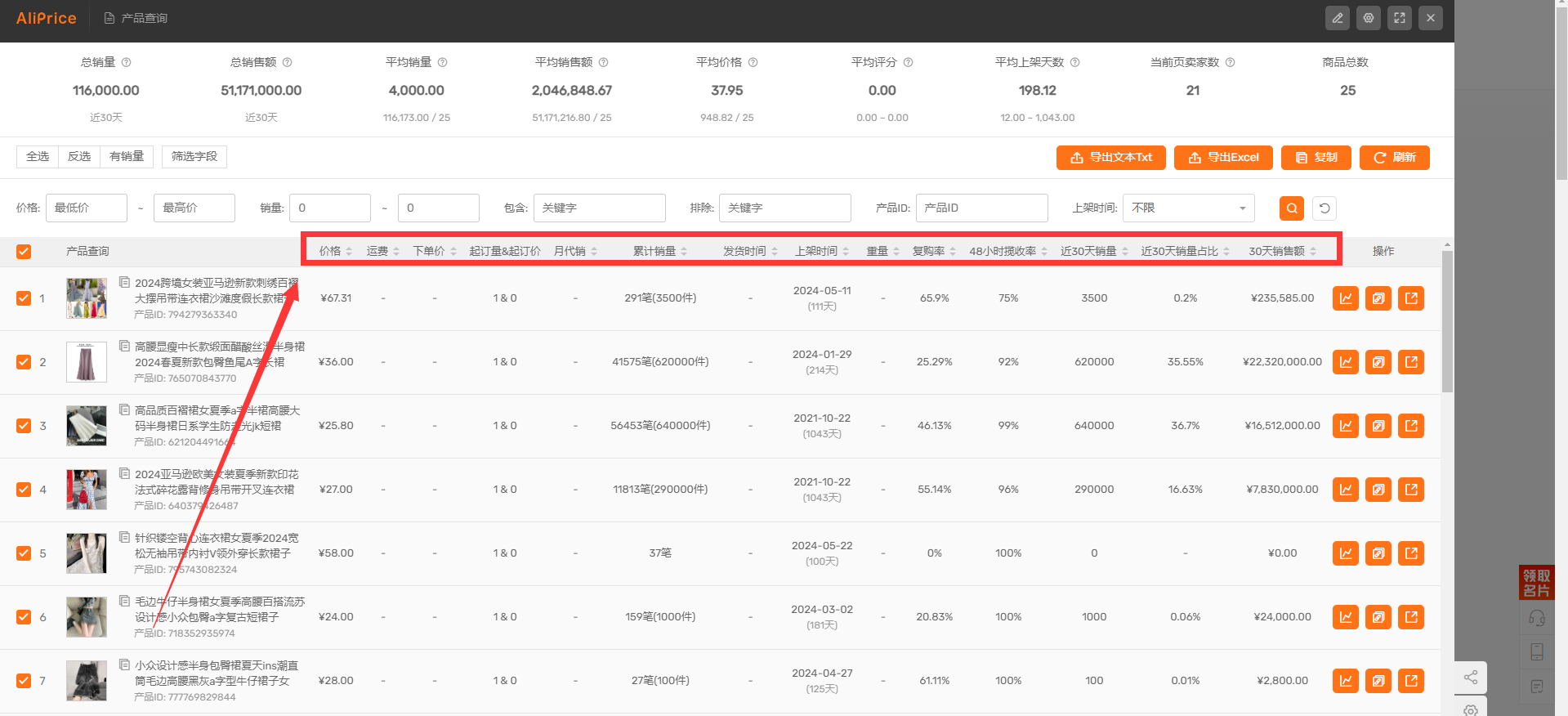Click orange search icon button
Viewport: 1568px width, 716px height.
pos(1292,208)
